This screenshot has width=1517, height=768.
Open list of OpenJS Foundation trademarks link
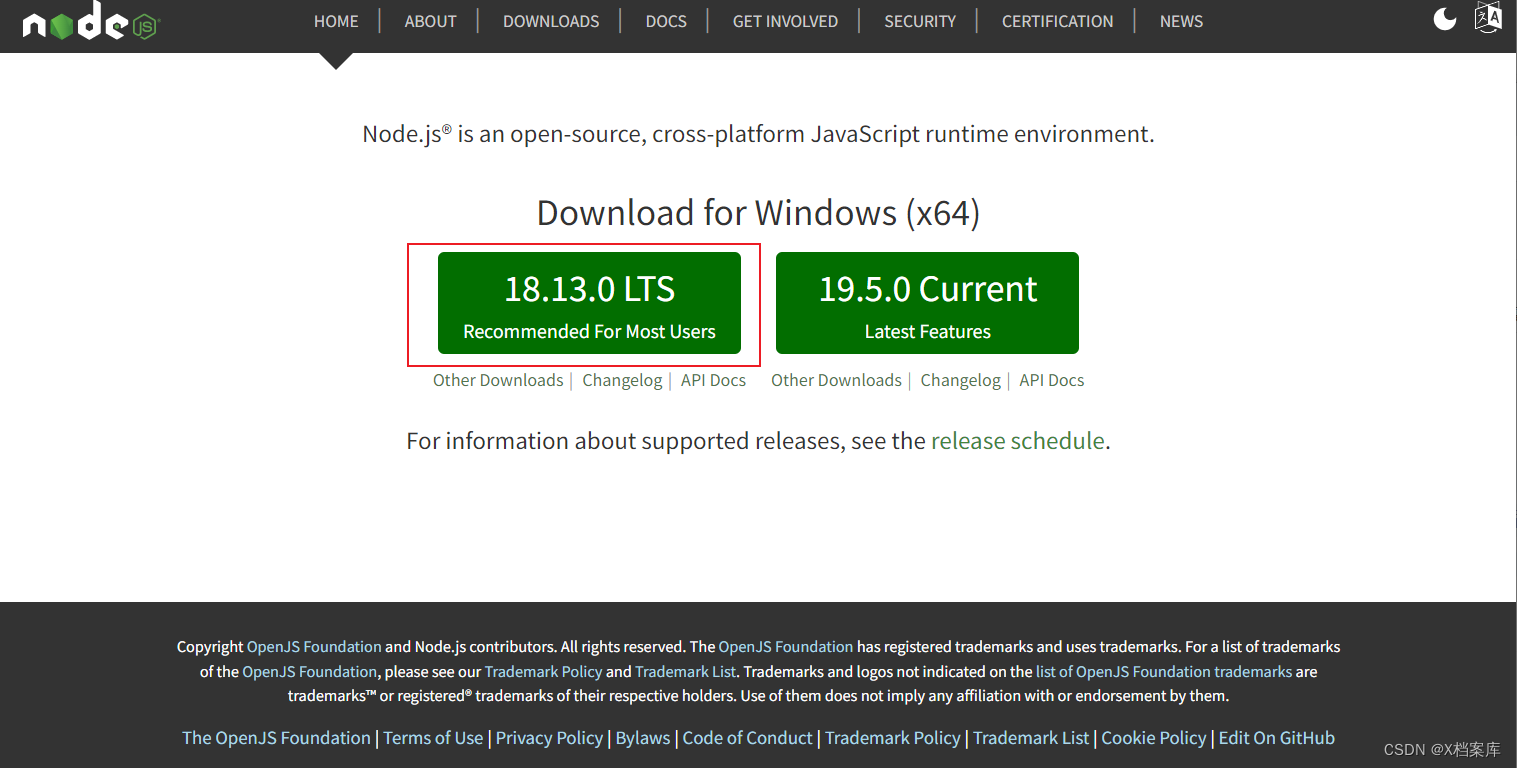point(1164,671)
